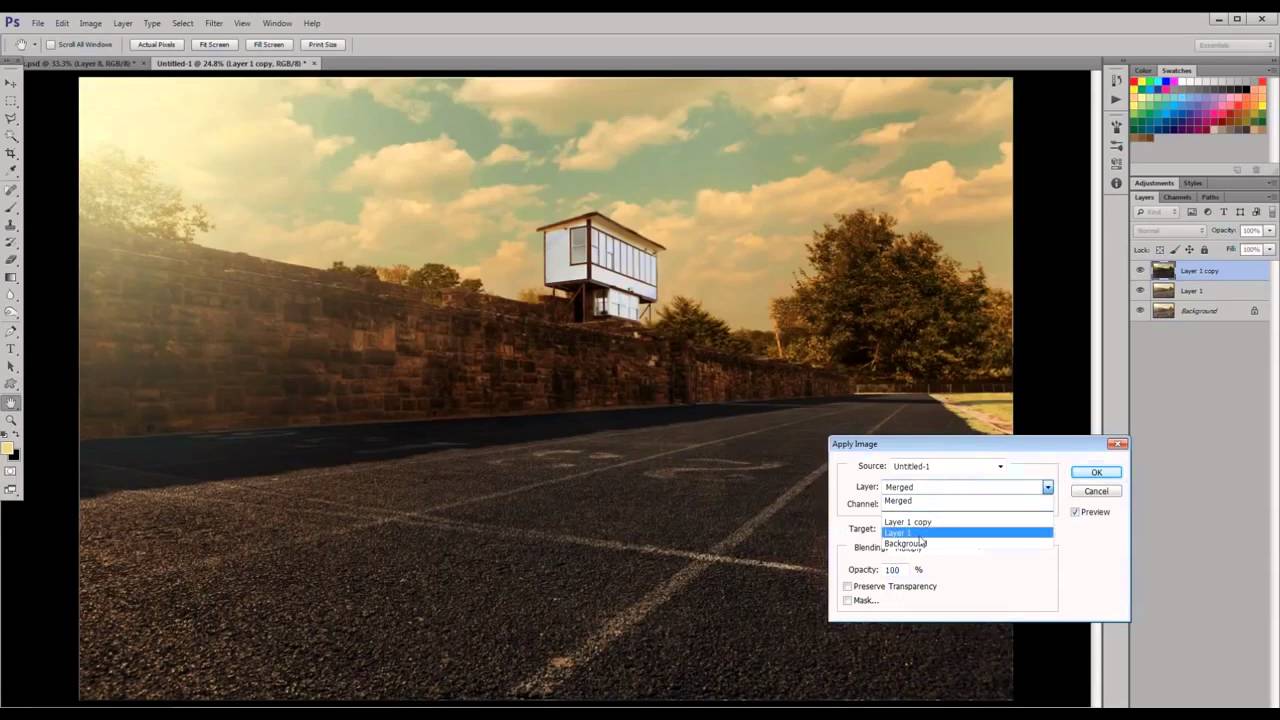
Task: Open the Window menu
Action: pos(277,23)
